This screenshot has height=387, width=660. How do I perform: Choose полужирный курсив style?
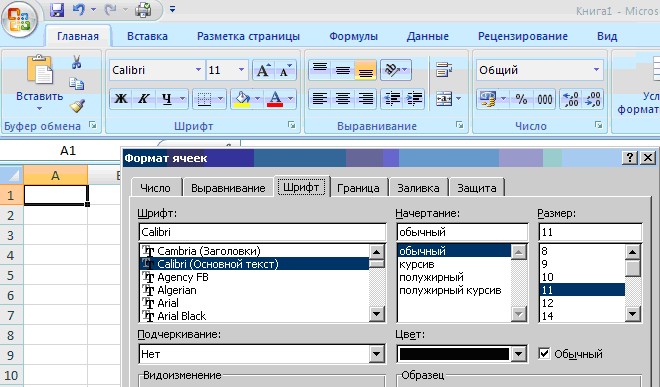[450, 290]
